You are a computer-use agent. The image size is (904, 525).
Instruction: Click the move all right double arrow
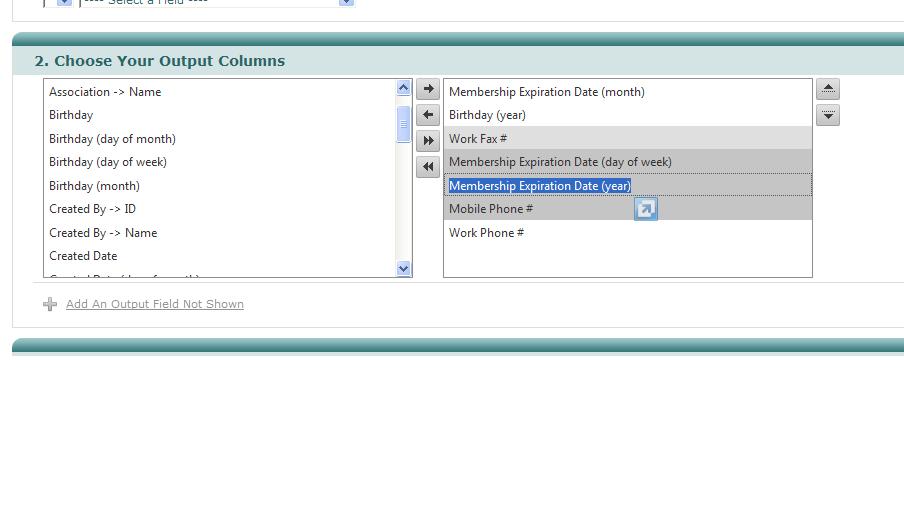click(428, 141)
